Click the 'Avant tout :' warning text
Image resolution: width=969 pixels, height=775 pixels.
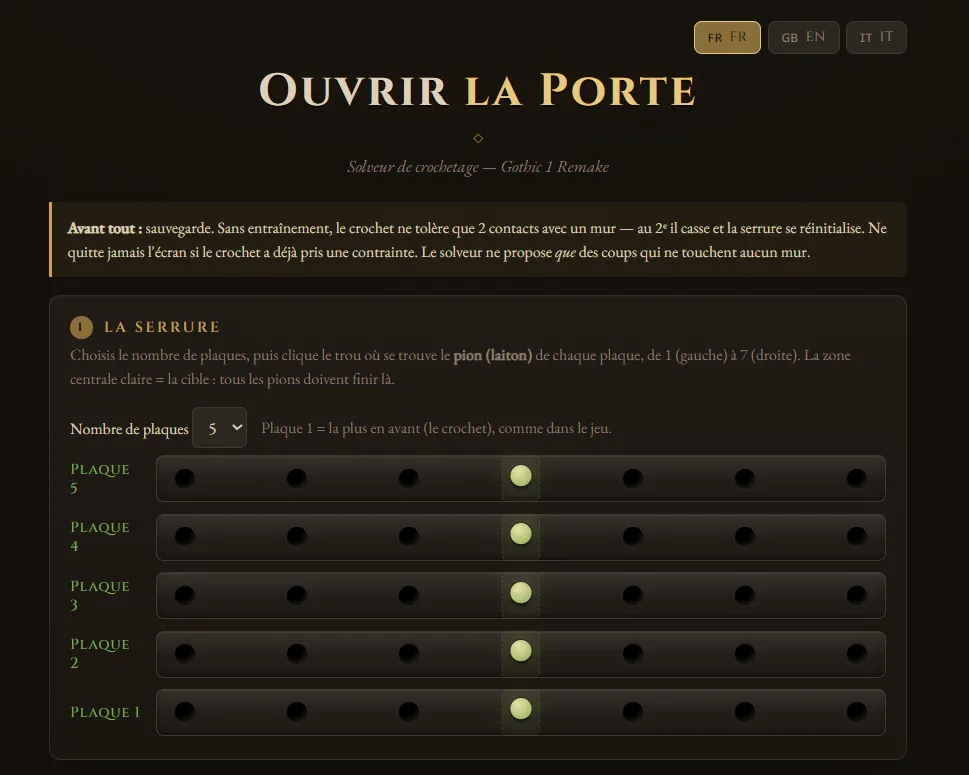tap(104, 229)
